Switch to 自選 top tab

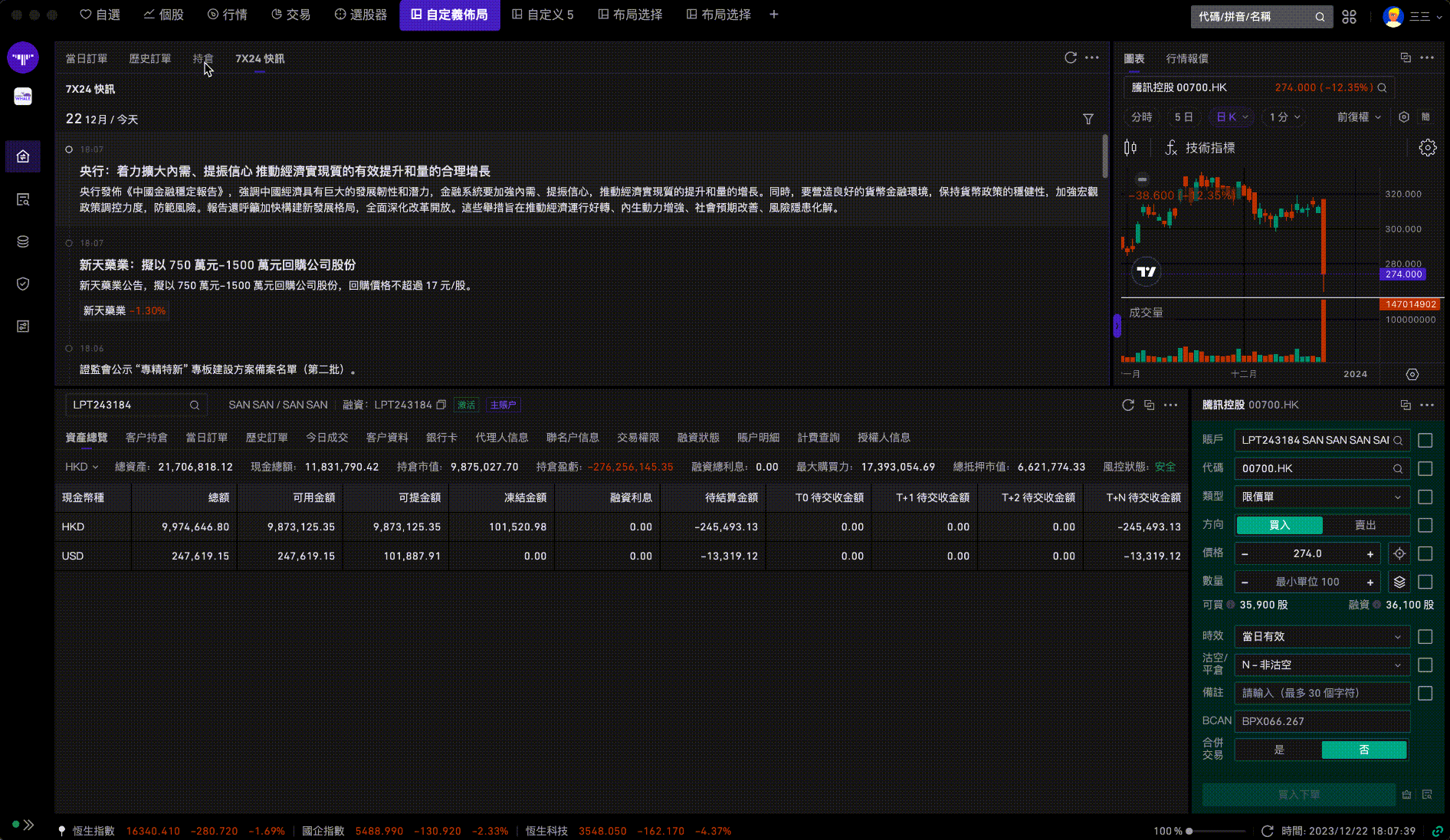(100, 15)
